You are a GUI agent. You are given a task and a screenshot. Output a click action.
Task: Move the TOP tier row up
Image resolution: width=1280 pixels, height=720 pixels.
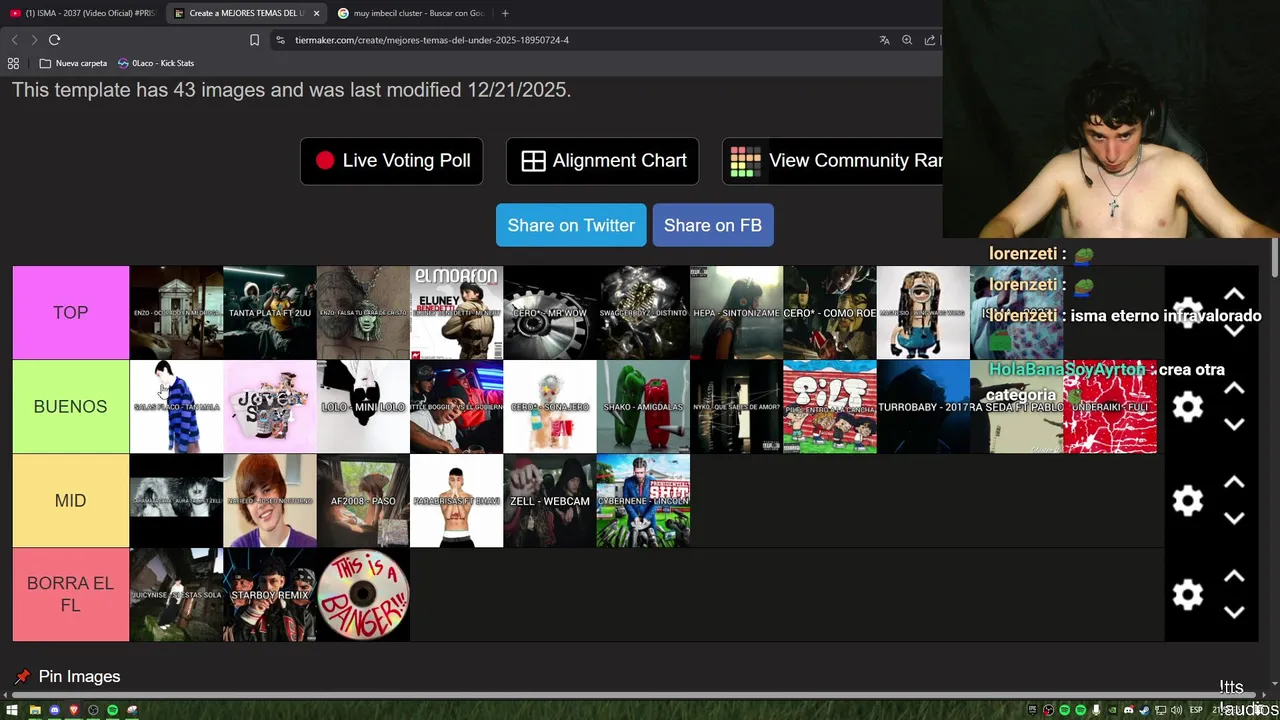tap(1234, 294)
